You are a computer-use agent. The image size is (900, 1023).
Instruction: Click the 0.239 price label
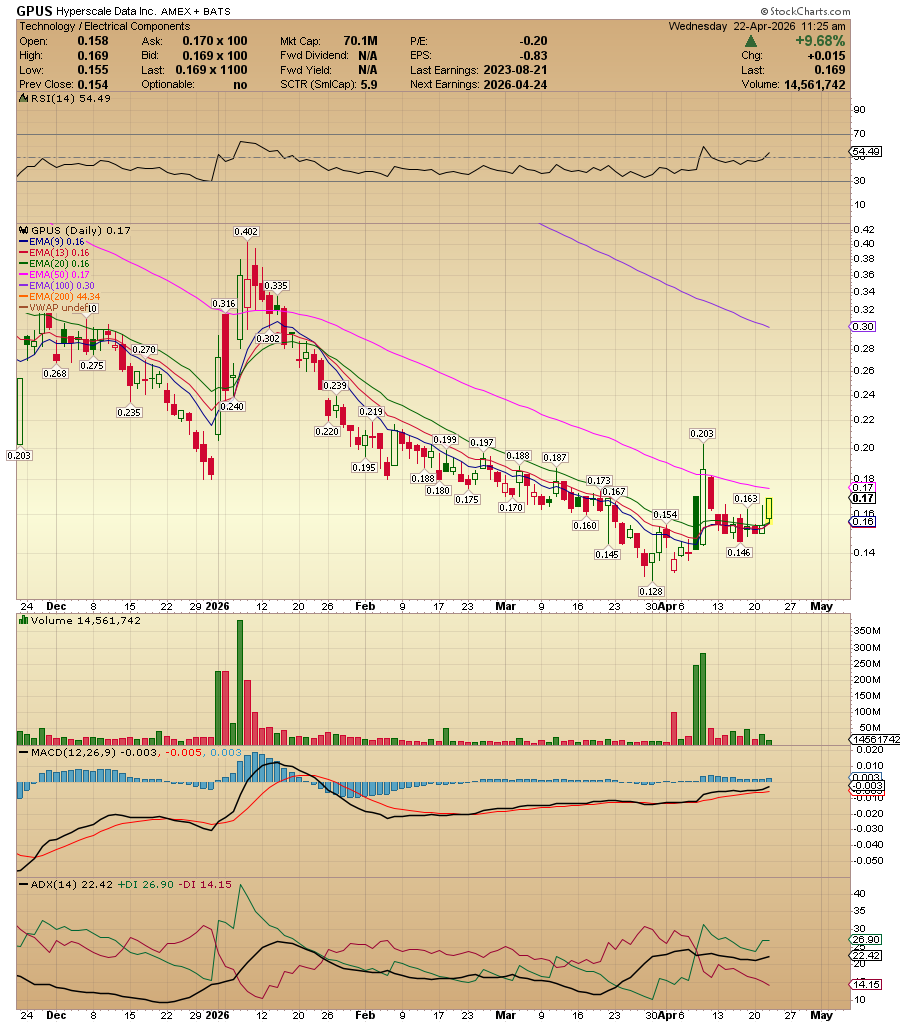point(335,386)
